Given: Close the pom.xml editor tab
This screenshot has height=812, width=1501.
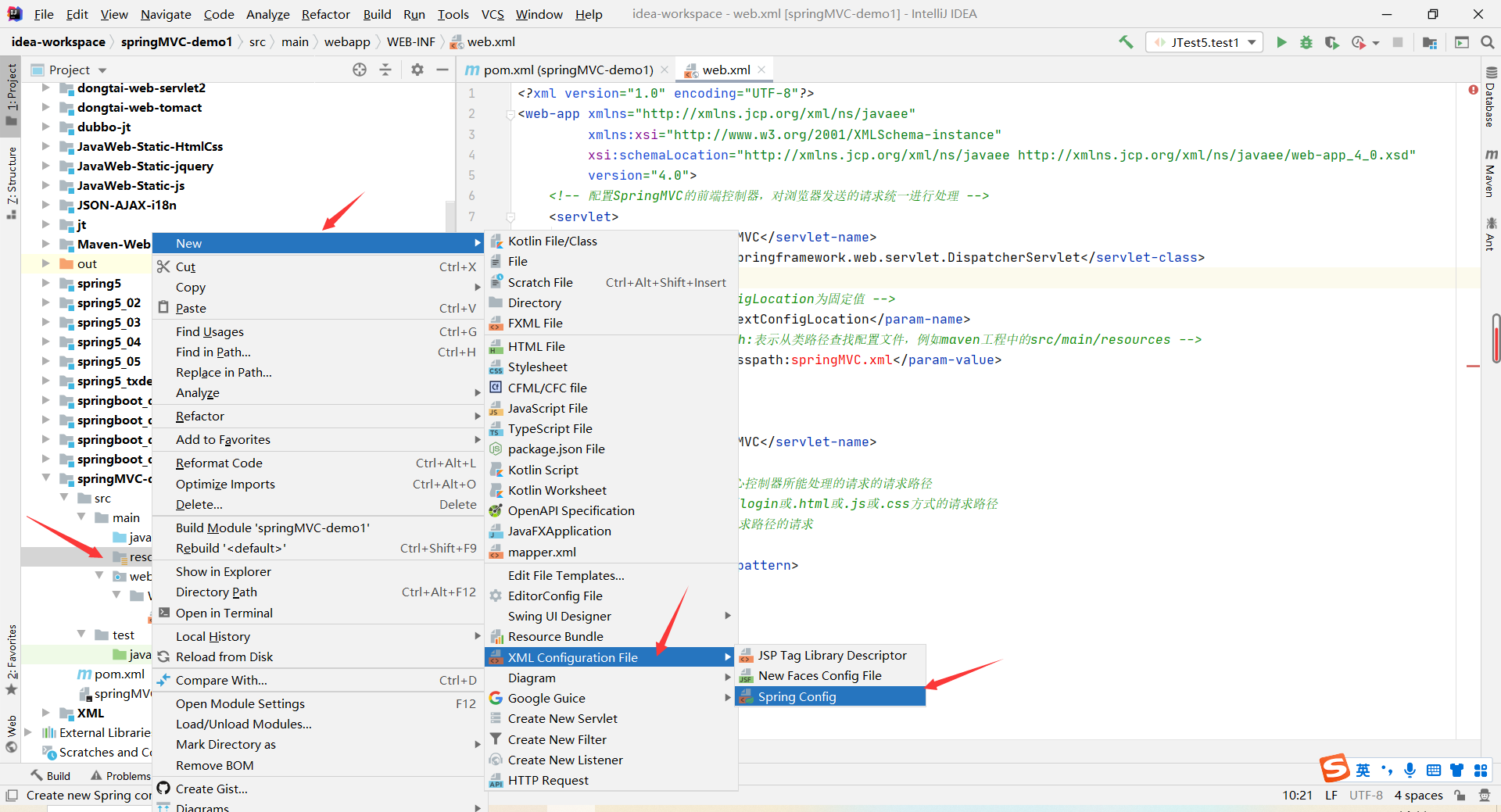Looking at the screenshot, I should click(665, 70).
